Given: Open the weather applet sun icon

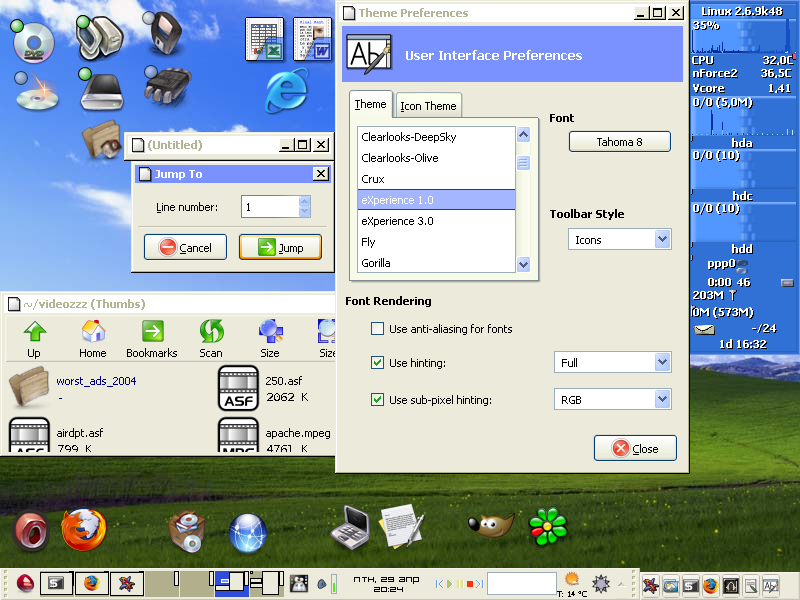Looking at the screenshot, I should tap(572, 580).
